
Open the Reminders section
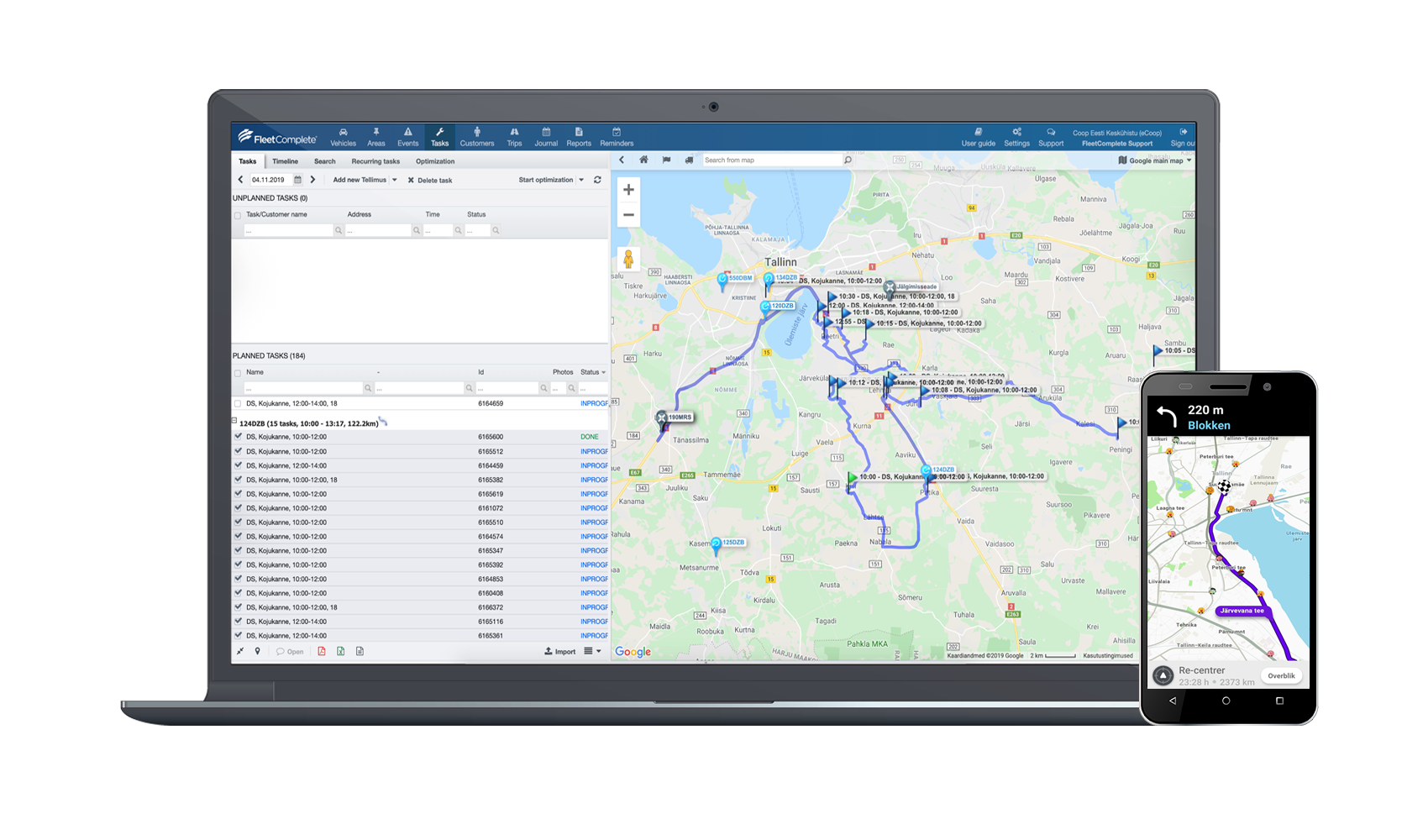click(x=617, y=137)
